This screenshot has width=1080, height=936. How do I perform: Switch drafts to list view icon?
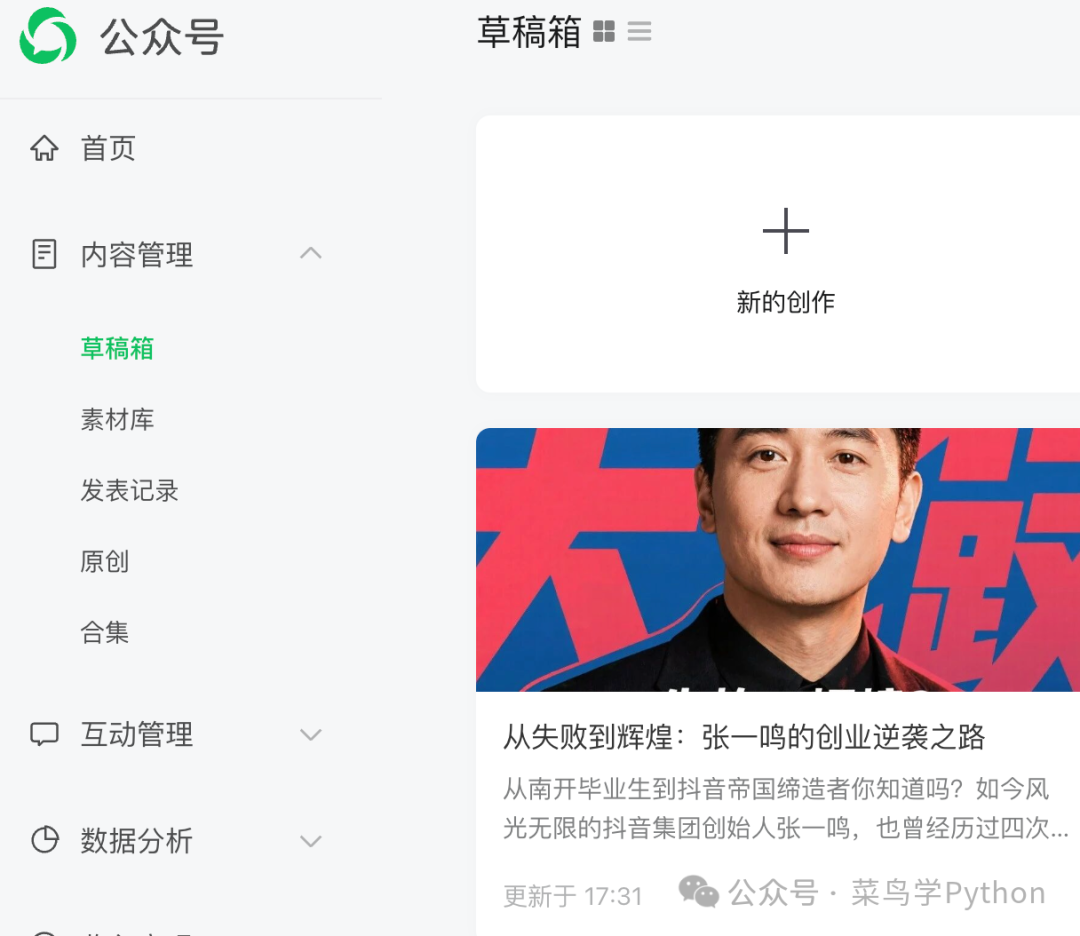click(639, 32)
